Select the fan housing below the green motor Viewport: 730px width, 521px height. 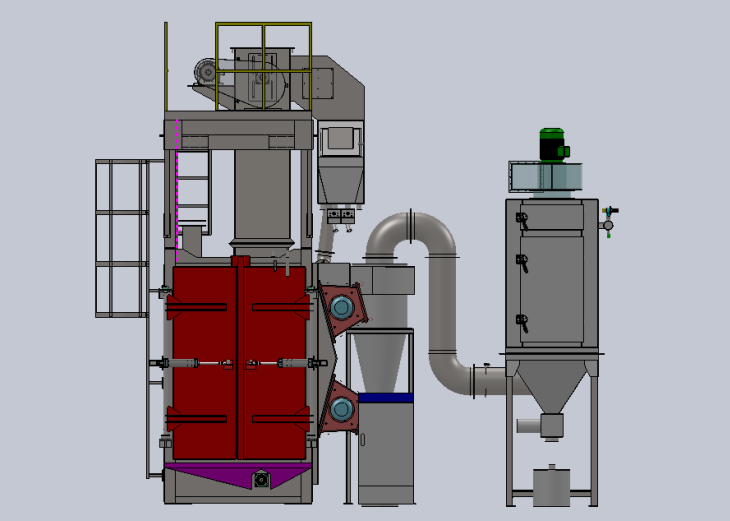546,176
